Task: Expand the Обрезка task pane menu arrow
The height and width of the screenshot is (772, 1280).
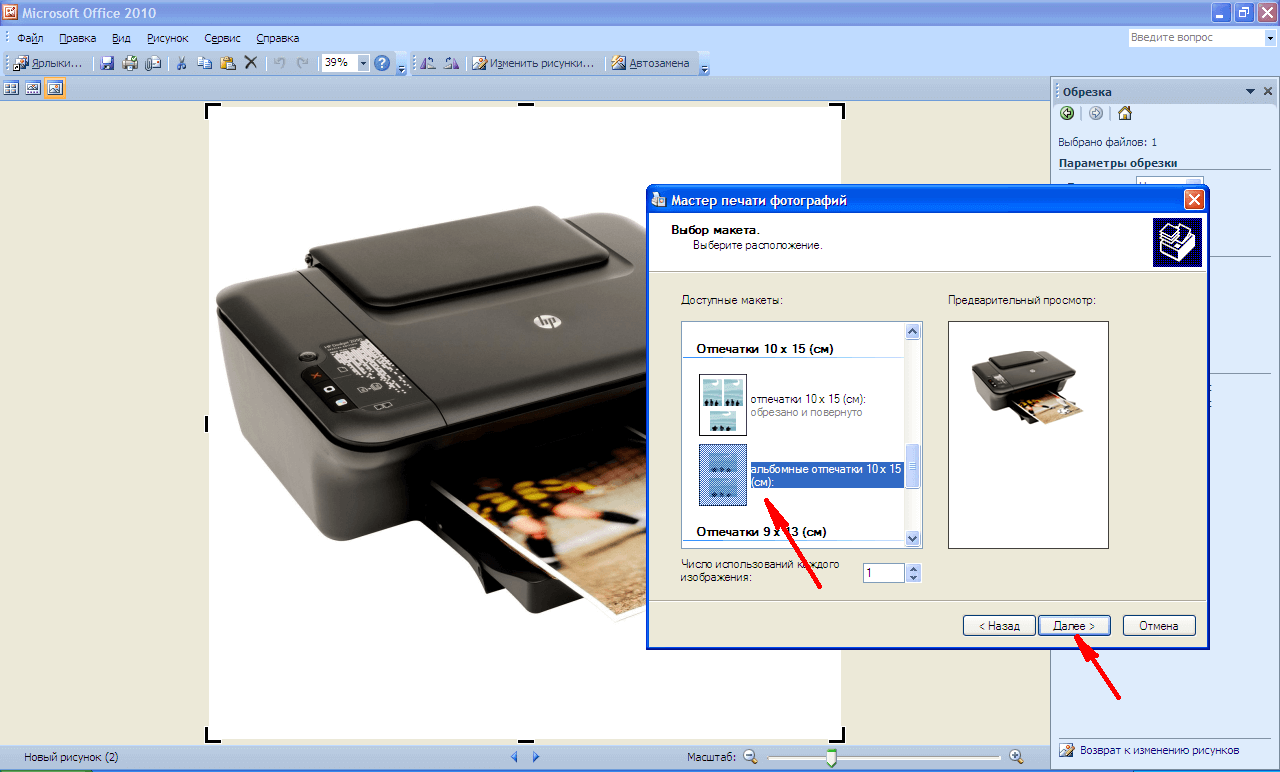Action: (1250, 91)
